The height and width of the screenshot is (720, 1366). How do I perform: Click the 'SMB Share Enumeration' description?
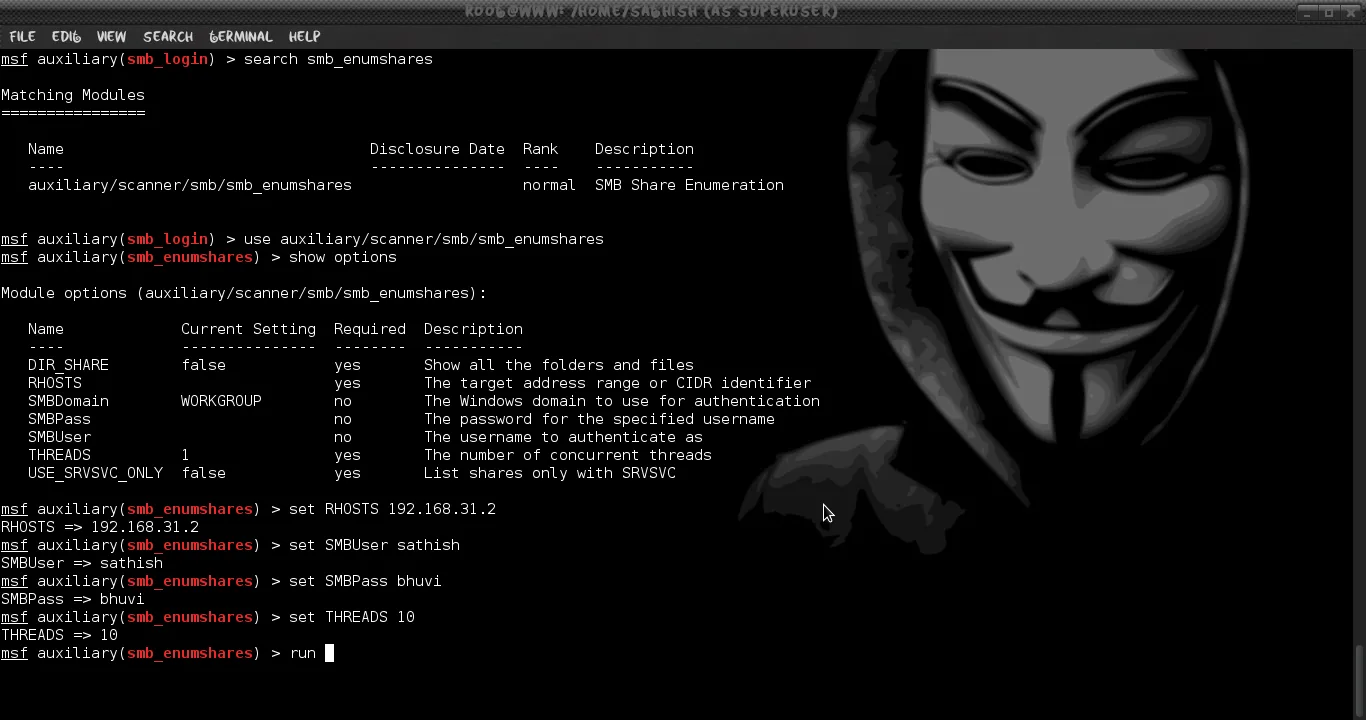coord(689,185)
